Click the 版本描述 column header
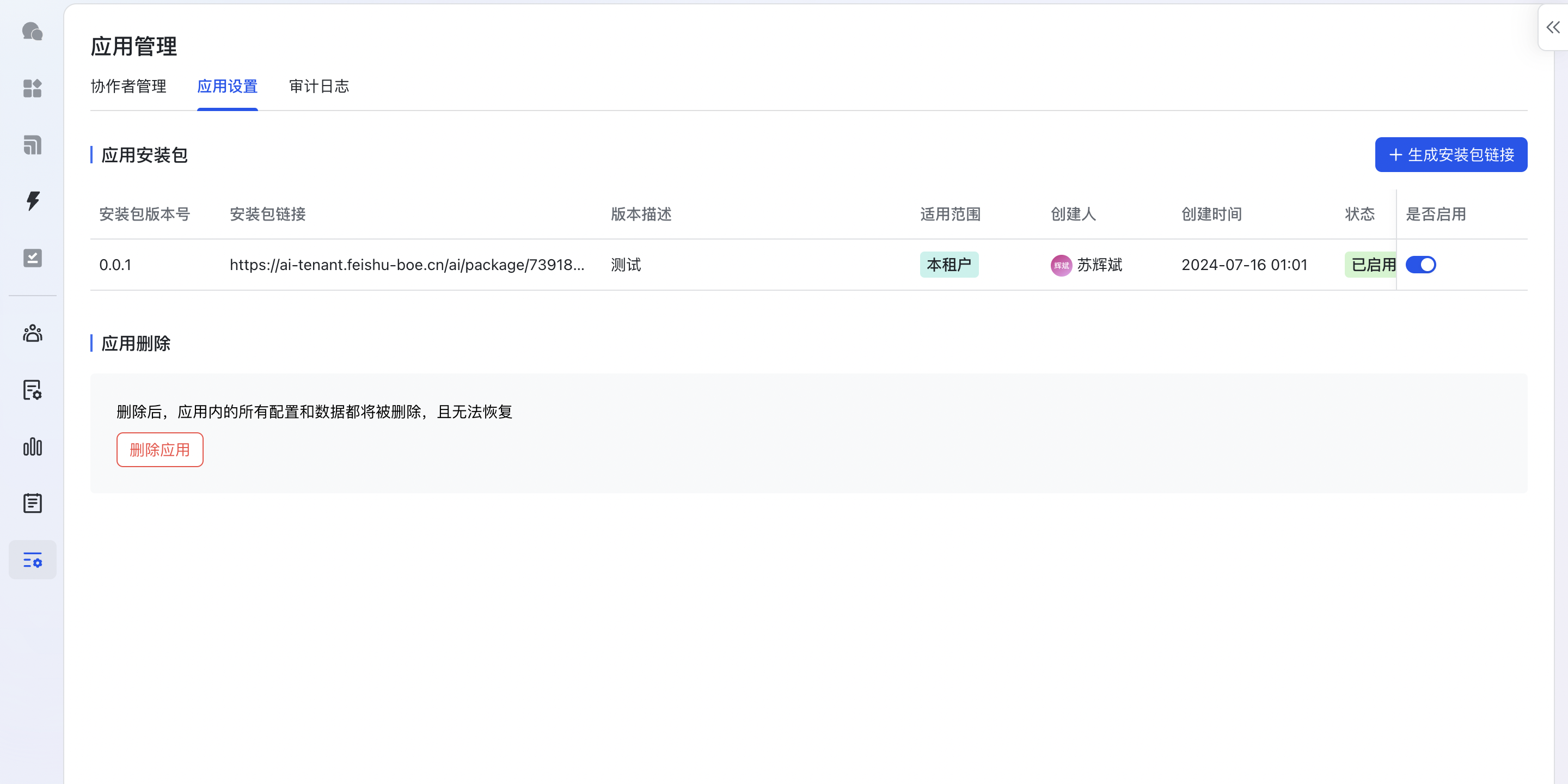1568x784 pixels. coord(641,215)
